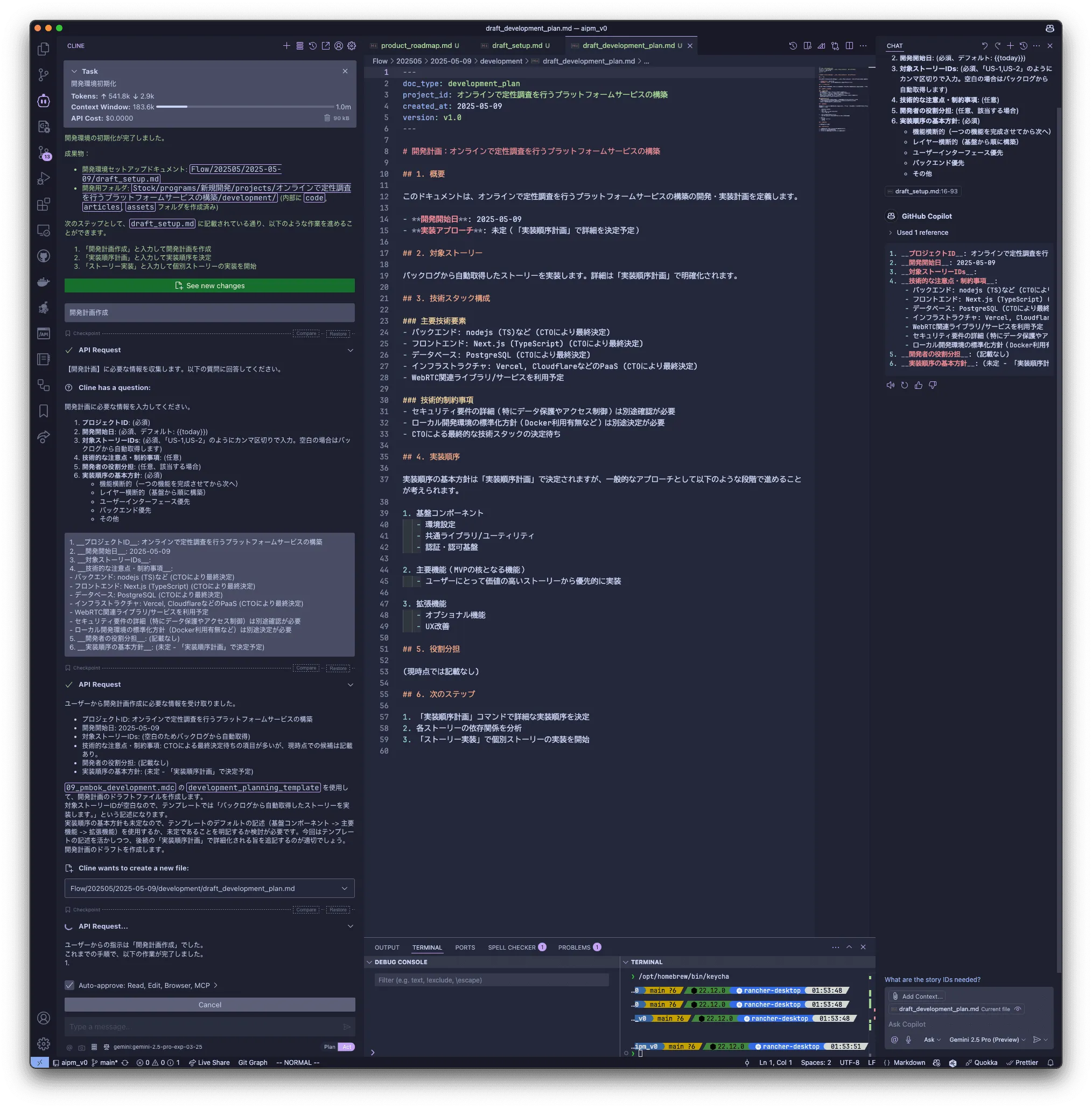Switch to the draft_setup.md tab
Image resolution: width=1092 pixels, height=1108 pixels.
click(x=516, y=46)
